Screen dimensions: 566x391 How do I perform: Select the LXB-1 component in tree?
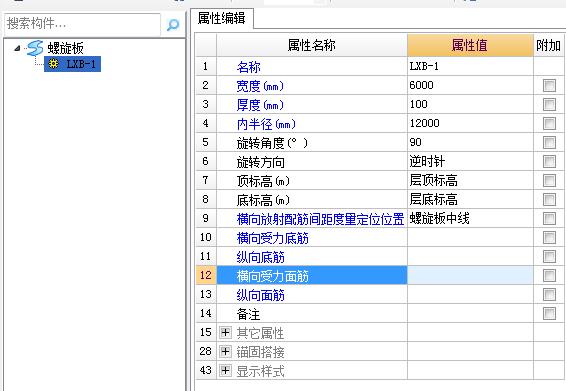(x=72, y=64)
